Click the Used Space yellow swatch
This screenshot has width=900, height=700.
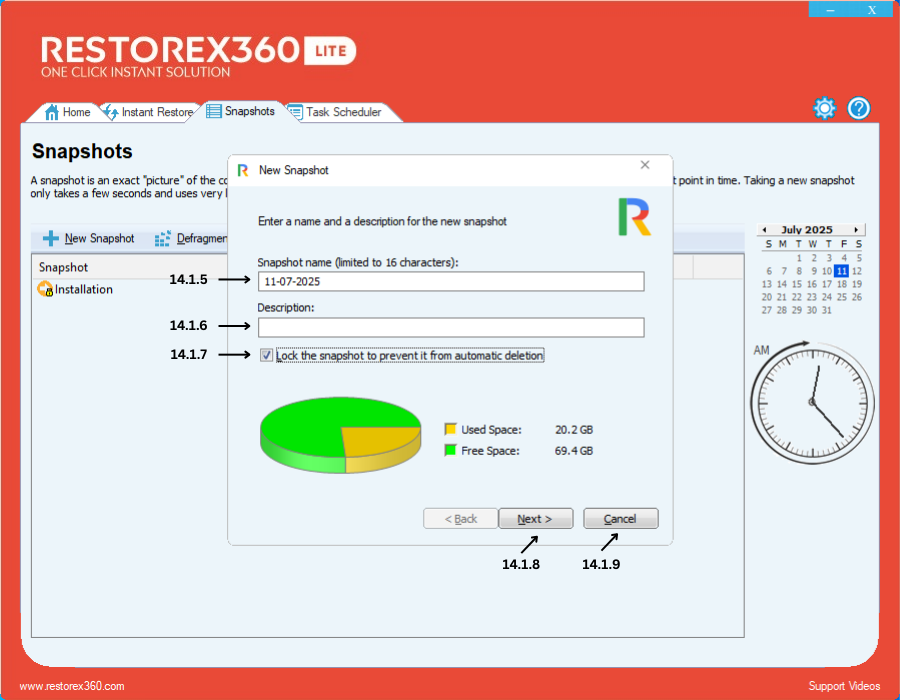pyautogui.click(x=450, y=430)
